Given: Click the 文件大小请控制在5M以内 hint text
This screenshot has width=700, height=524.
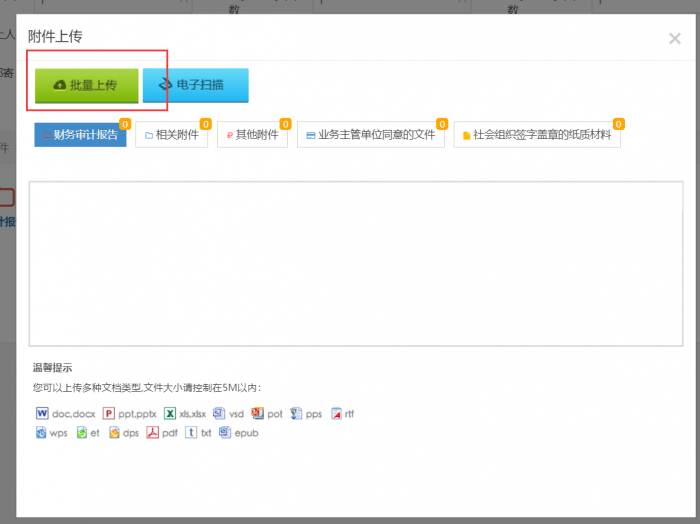Looking at the screenshot, I should click(x=200, y=388).
